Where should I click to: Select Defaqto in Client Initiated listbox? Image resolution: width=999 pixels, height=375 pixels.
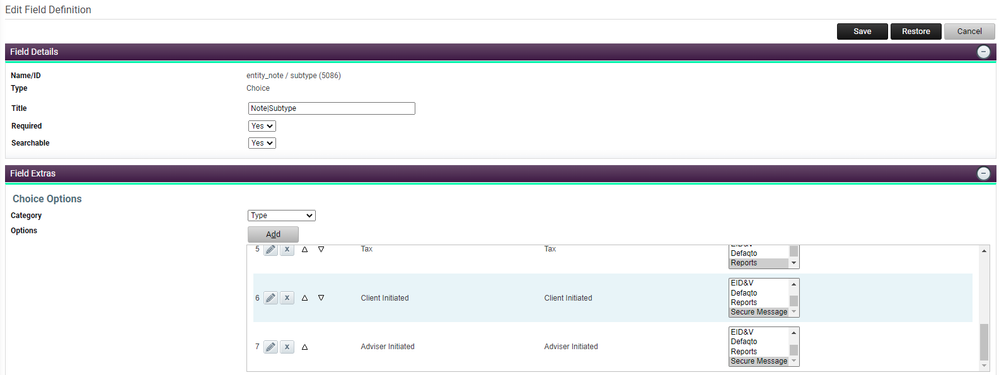pos(758,293)
